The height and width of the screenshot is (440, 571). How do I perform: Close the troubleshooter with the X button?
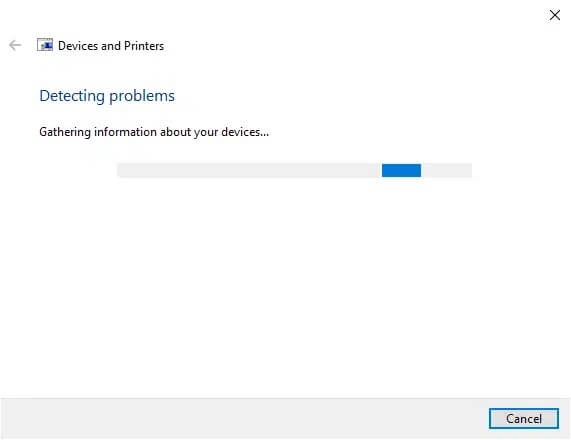click(555, 15)
